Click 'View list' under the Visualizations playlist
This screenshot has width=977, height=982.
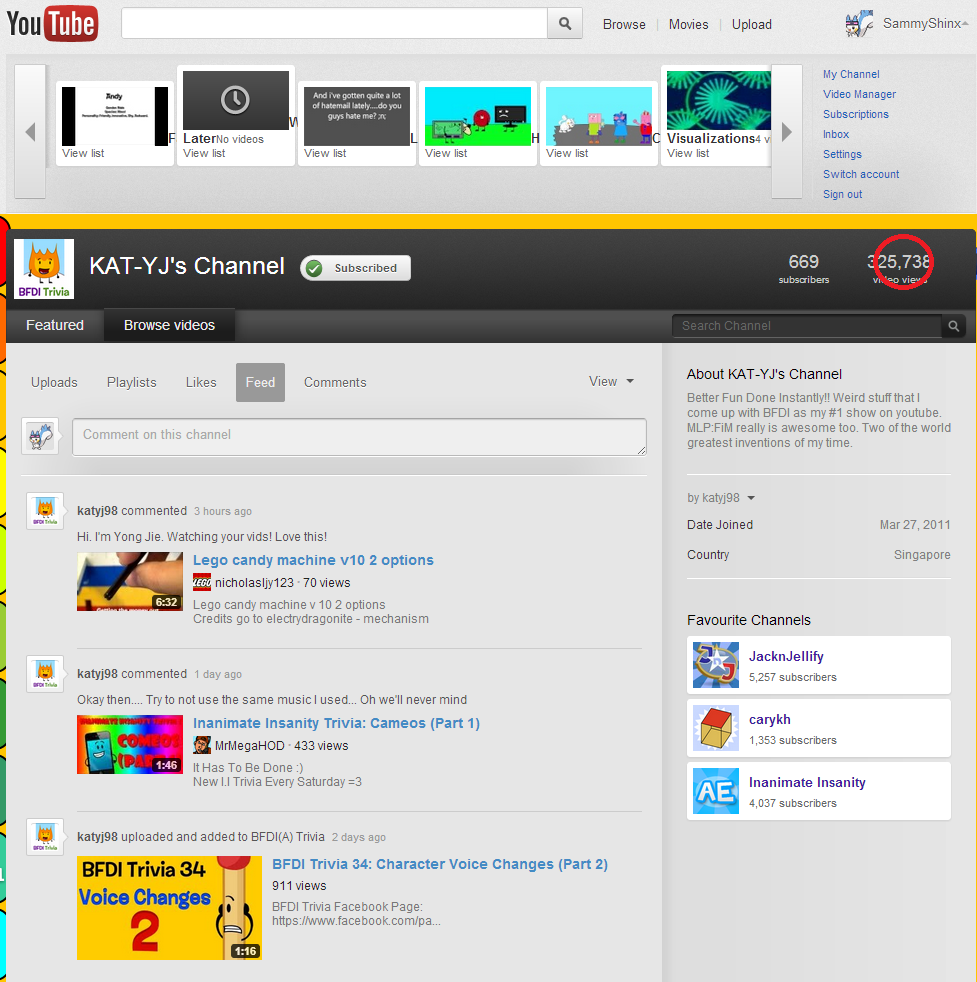(x=688, y=153)
